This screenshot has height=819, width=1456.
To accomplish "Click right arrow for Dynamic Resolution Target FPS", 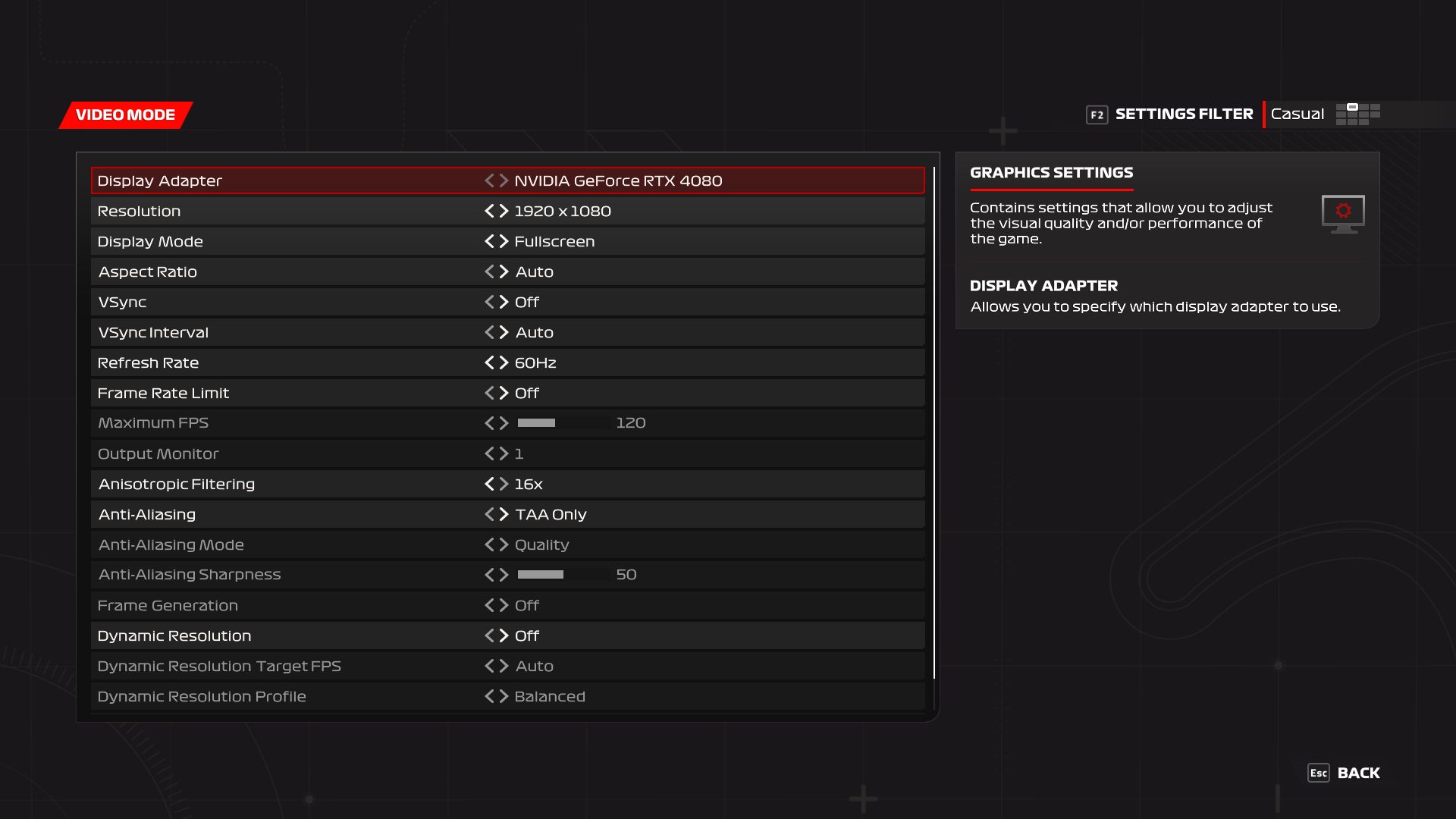I will click(x=504, y=666).
